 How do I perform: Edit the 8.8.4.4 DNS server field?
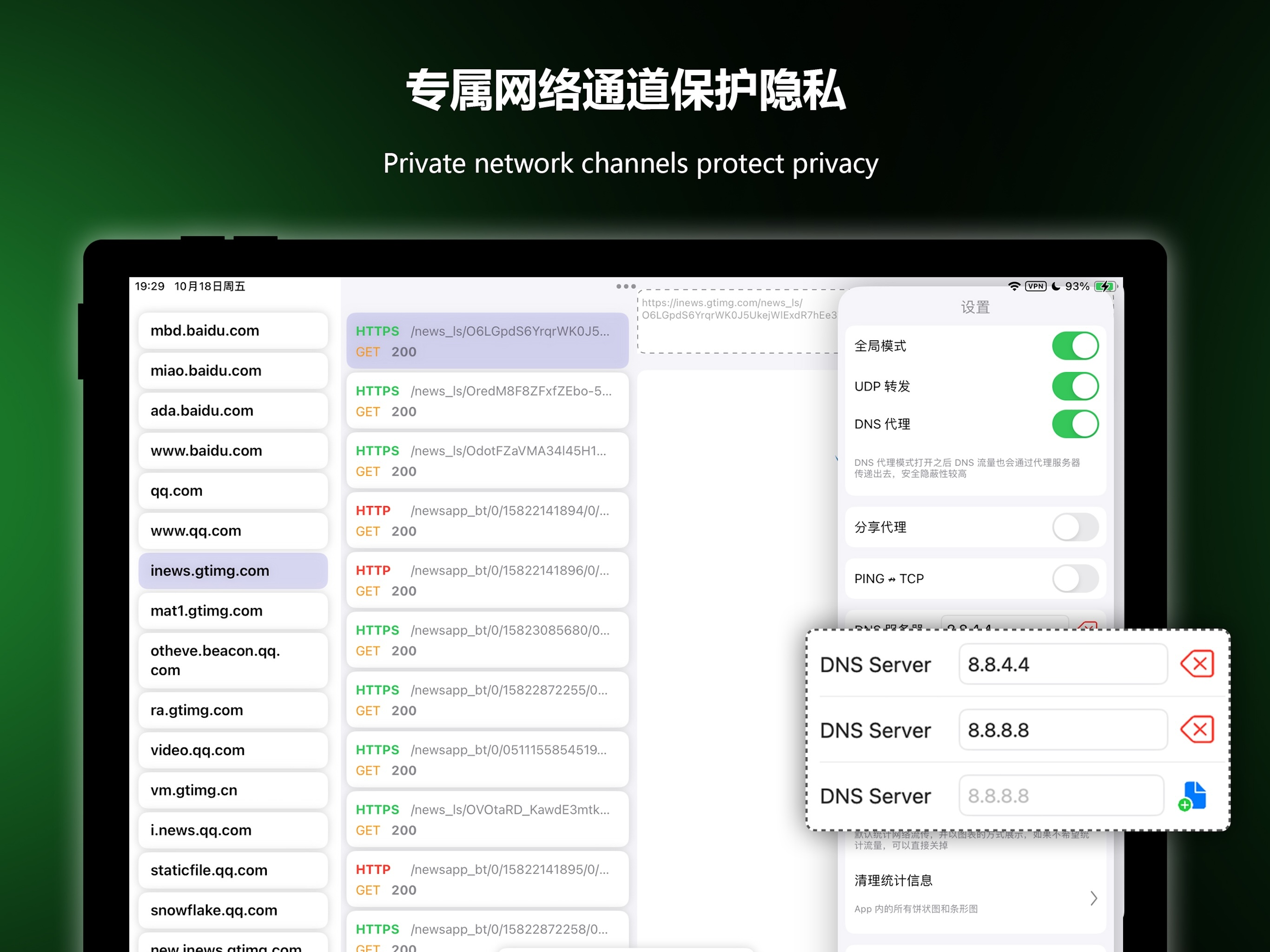pyautogui.click(x=1063, y=664)
